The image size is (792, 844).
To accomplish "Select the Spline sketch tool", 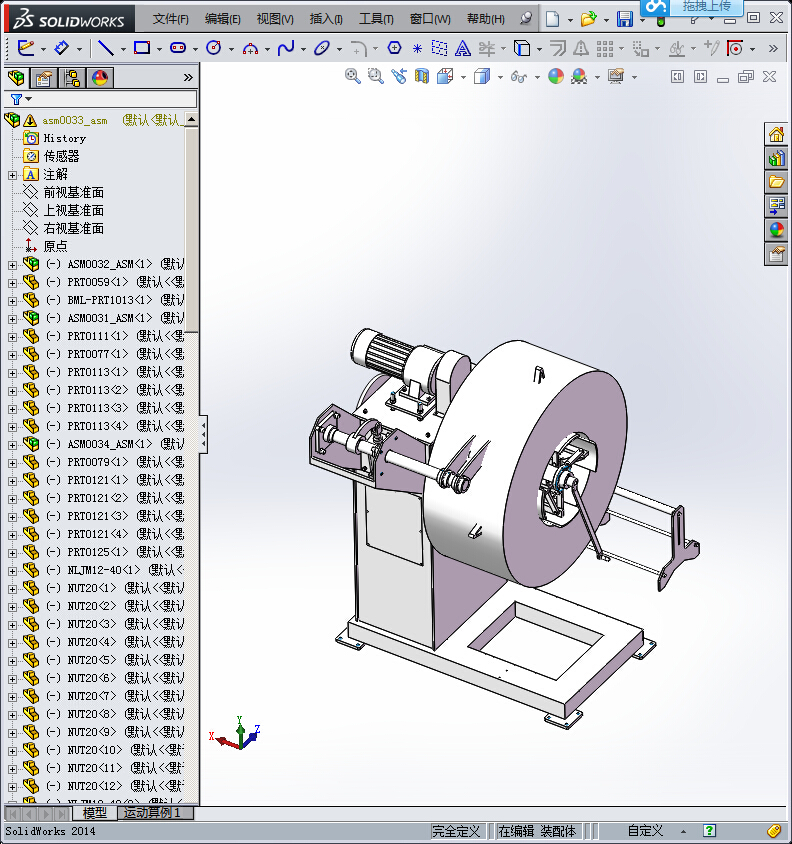I will pyautogui.click(x=286, y=48).
